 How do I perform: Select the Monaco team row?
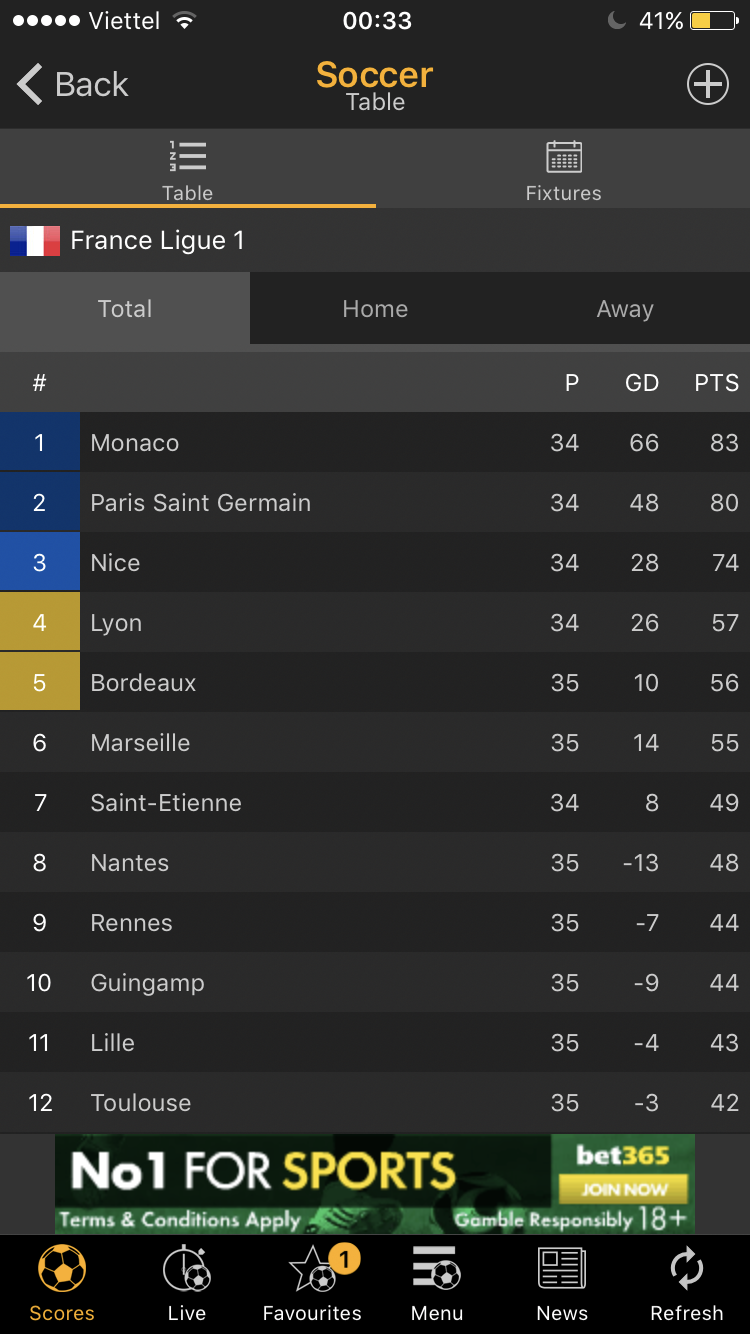375,443
